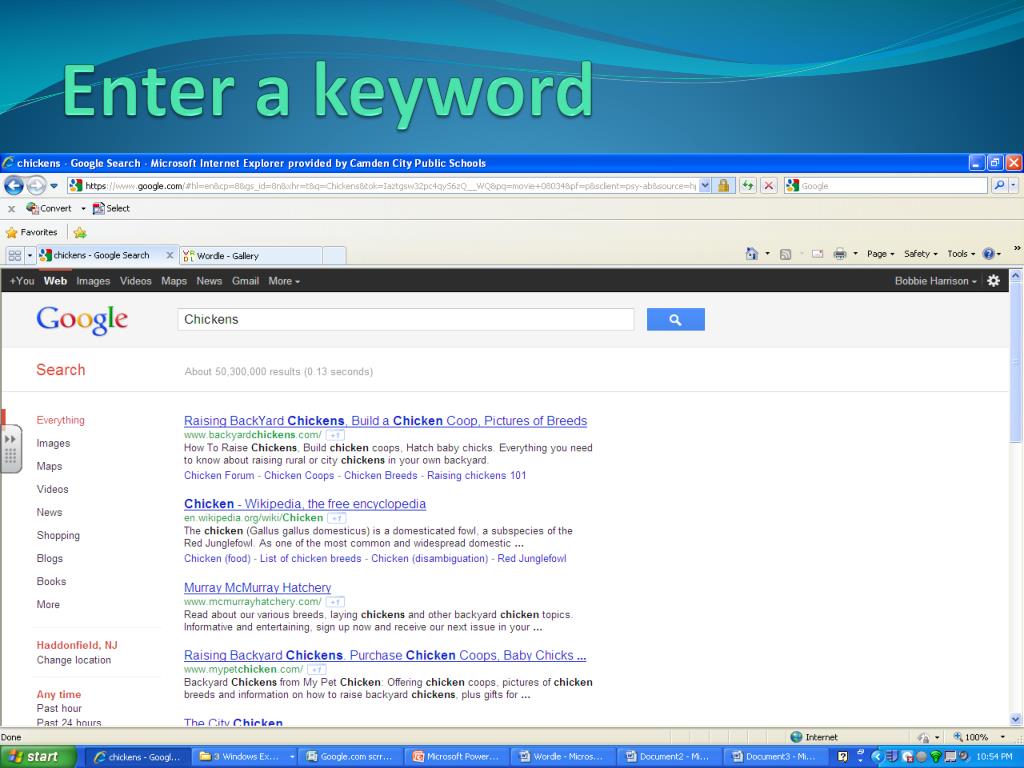The image size is (1024, 768).
Task: Click the browser Back arrow button
Action: coord(14,186)
